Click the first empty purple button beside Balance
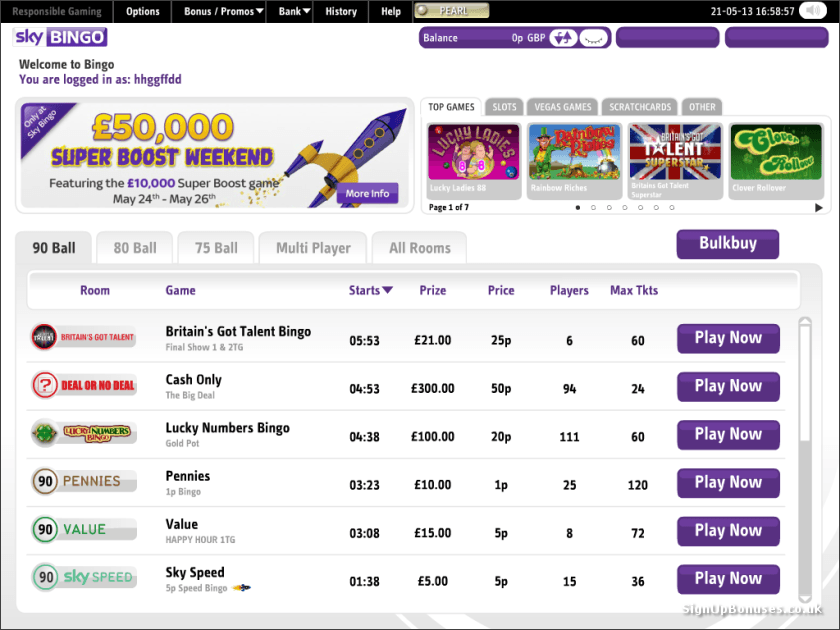Screen dimensions: 840x630 click(668, 38)
